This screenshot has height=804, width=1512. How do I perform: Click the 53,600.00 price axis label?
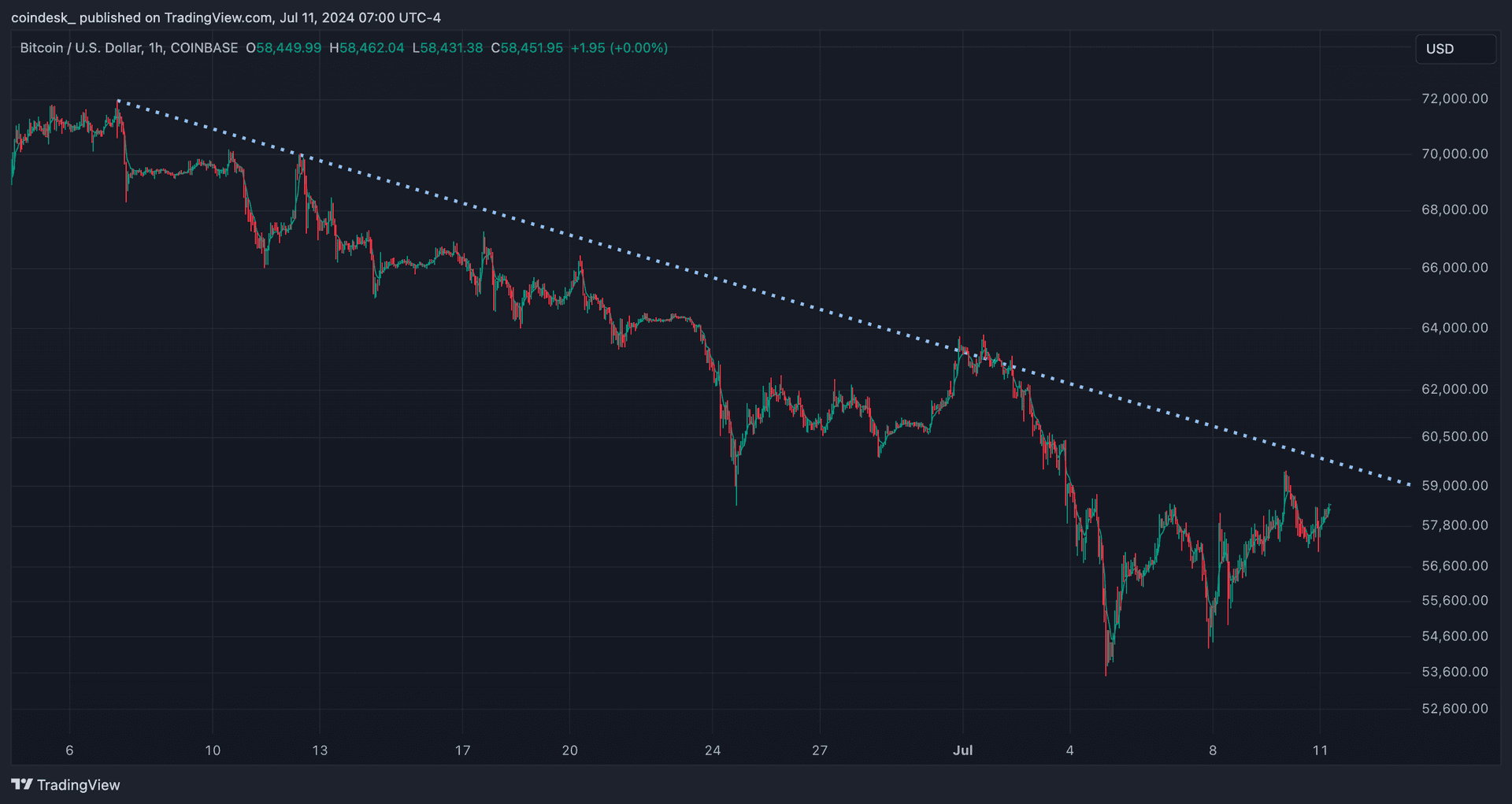coord(1455,672)
